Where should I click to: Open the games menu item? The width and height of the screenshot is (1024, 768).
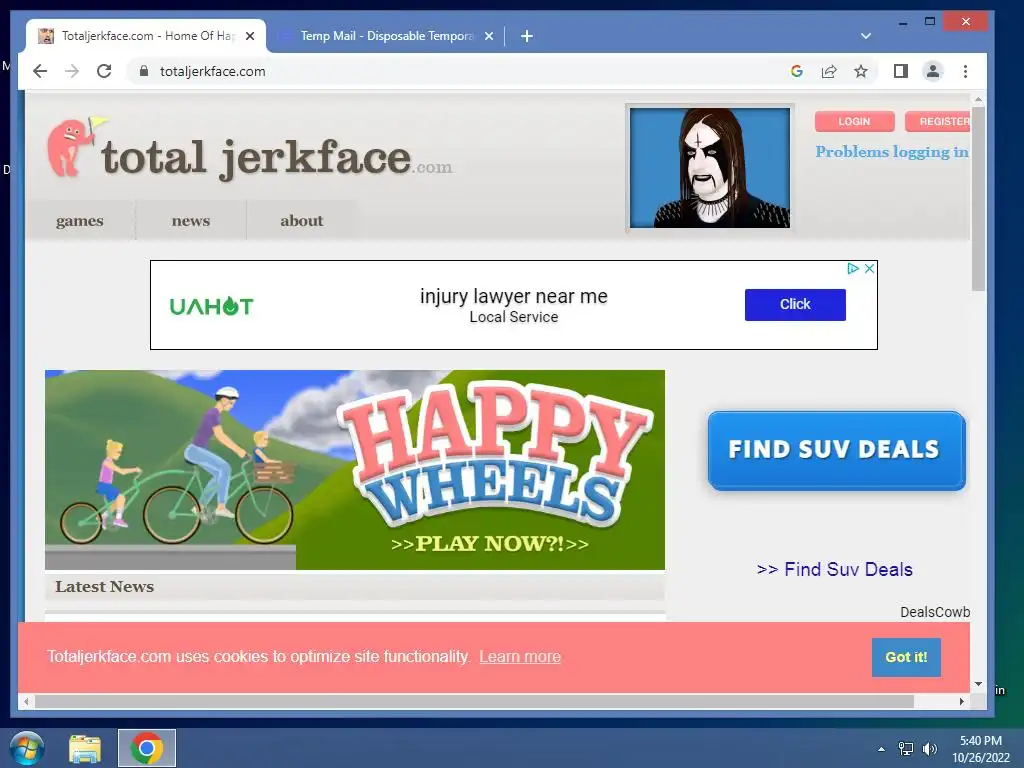point(80,221)
